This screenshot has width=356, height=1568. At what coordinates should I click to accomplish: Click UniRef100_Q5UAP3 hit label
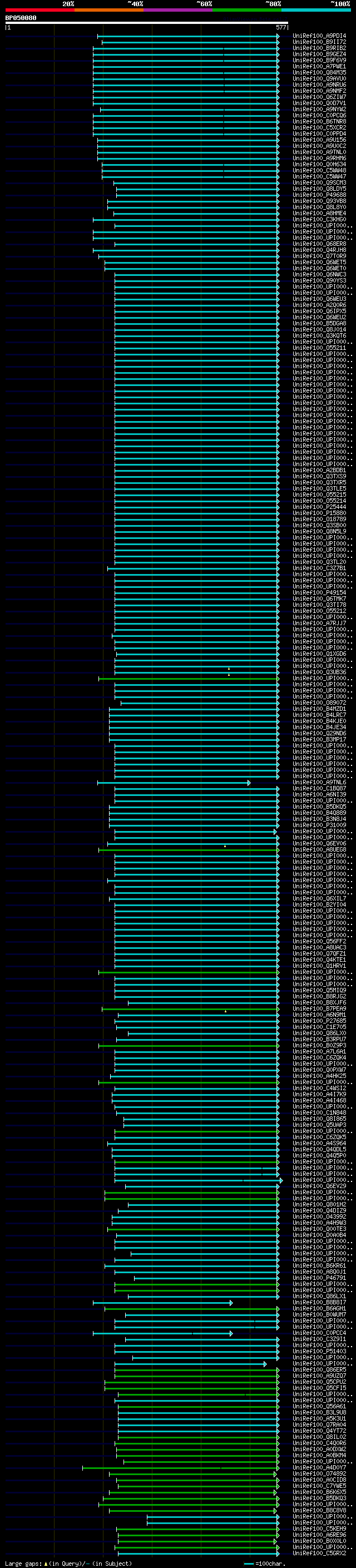point(319,1125)
